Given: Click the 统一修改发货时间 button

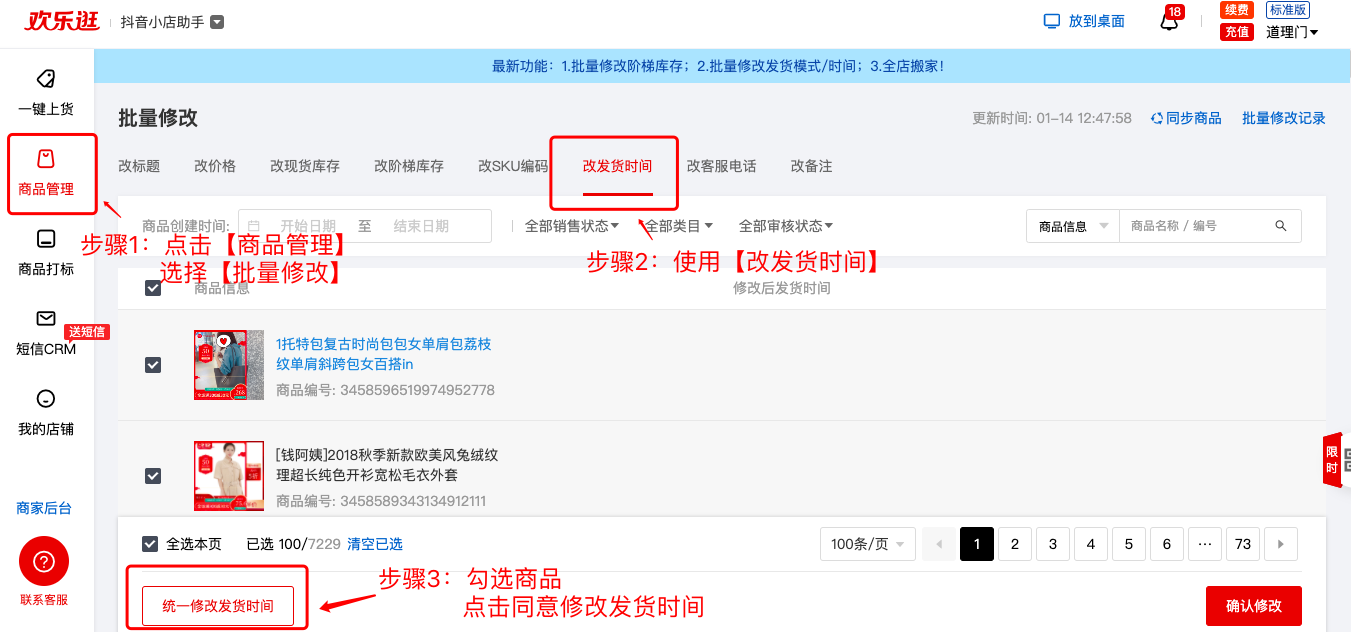Looking at the screenshot, I should [x=218, y=606].
